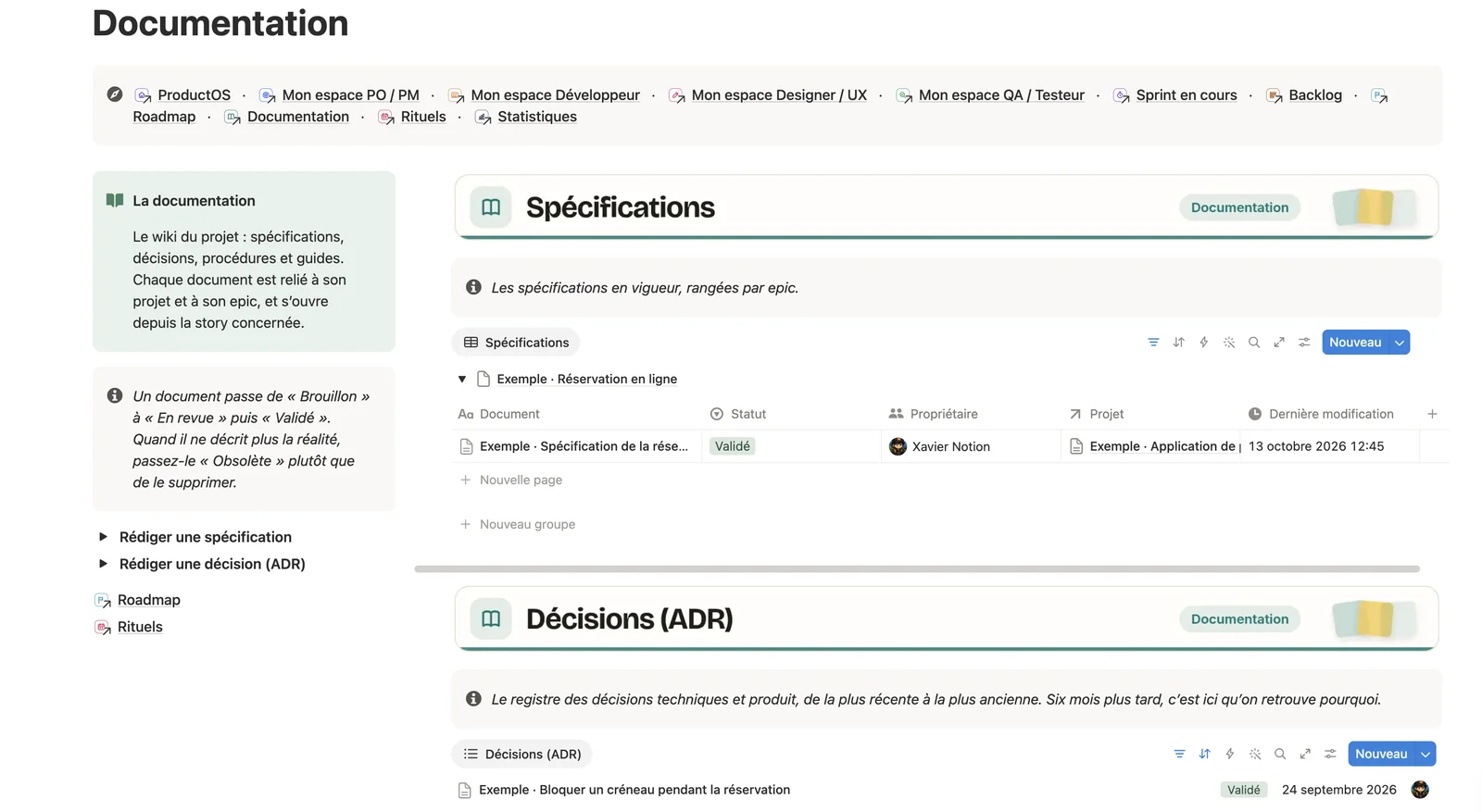
Task: Filter the Spécifications database view
Action: click(1153, 343)
